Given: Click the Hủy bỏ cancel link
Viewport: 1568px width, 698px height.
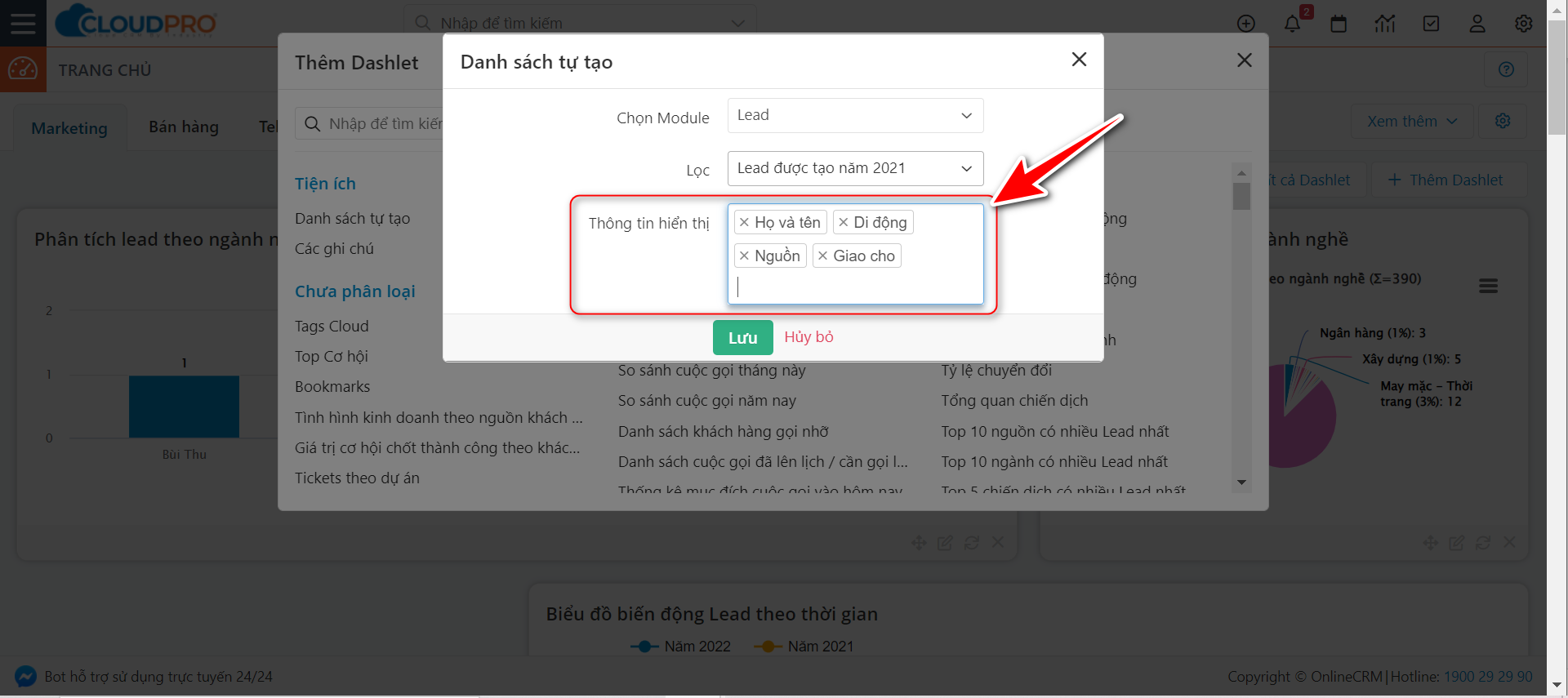Looking at the screenshot, I should pos(808,337).
